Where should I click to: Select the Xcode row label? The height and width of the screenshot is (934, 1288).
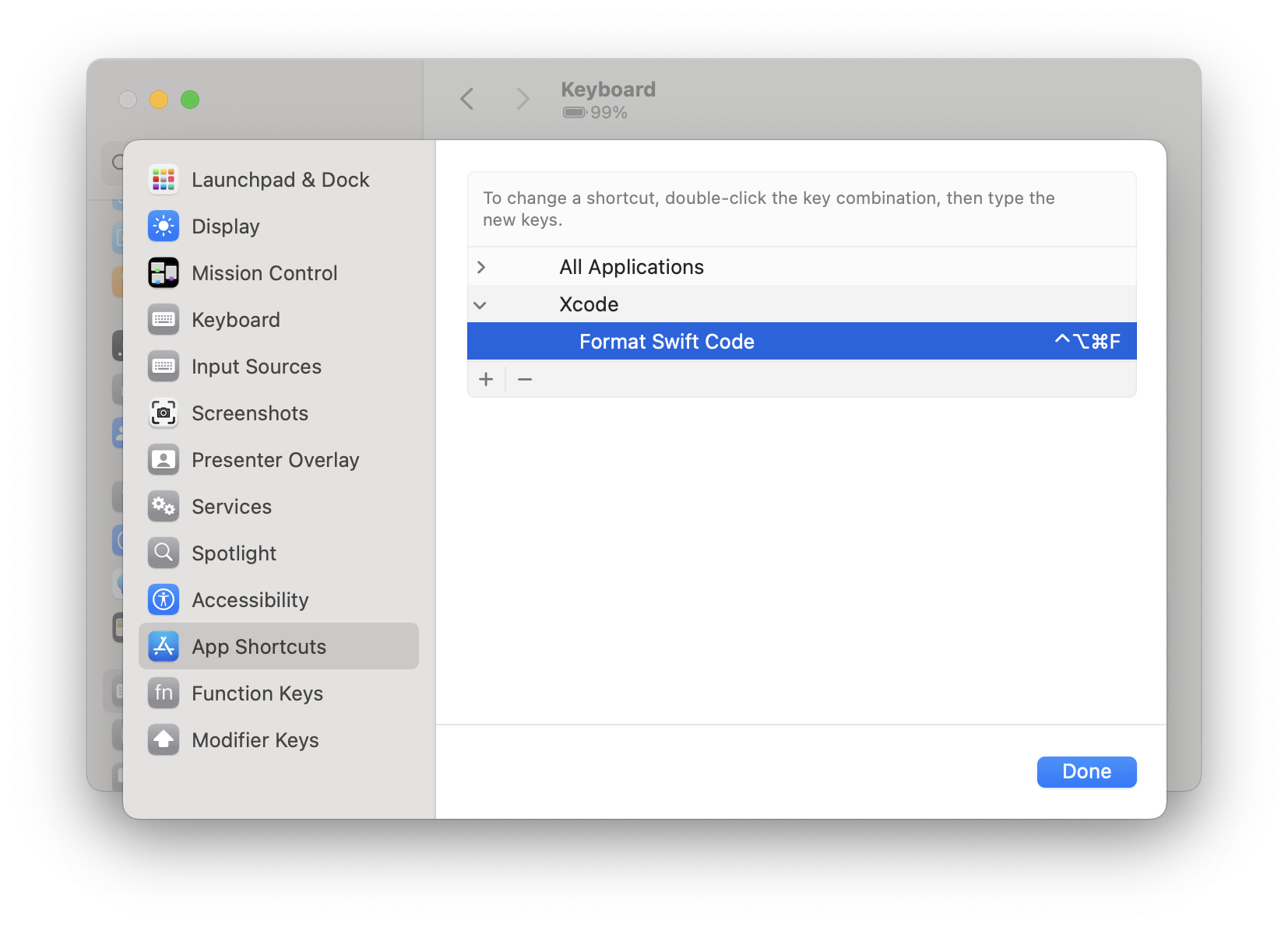coord(589,304)
